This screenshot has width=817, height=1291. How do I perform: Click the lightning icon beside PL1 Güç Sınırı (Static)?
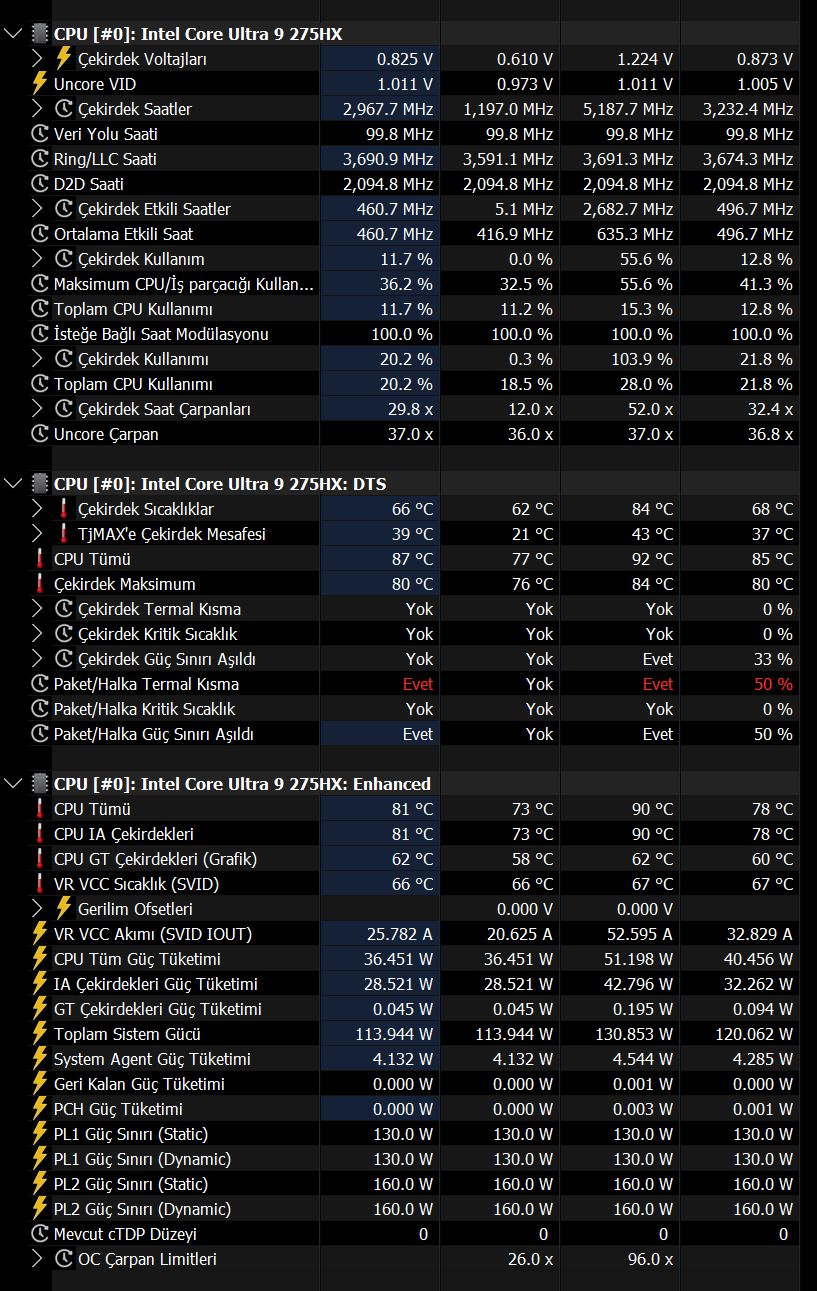[40, 1134]
